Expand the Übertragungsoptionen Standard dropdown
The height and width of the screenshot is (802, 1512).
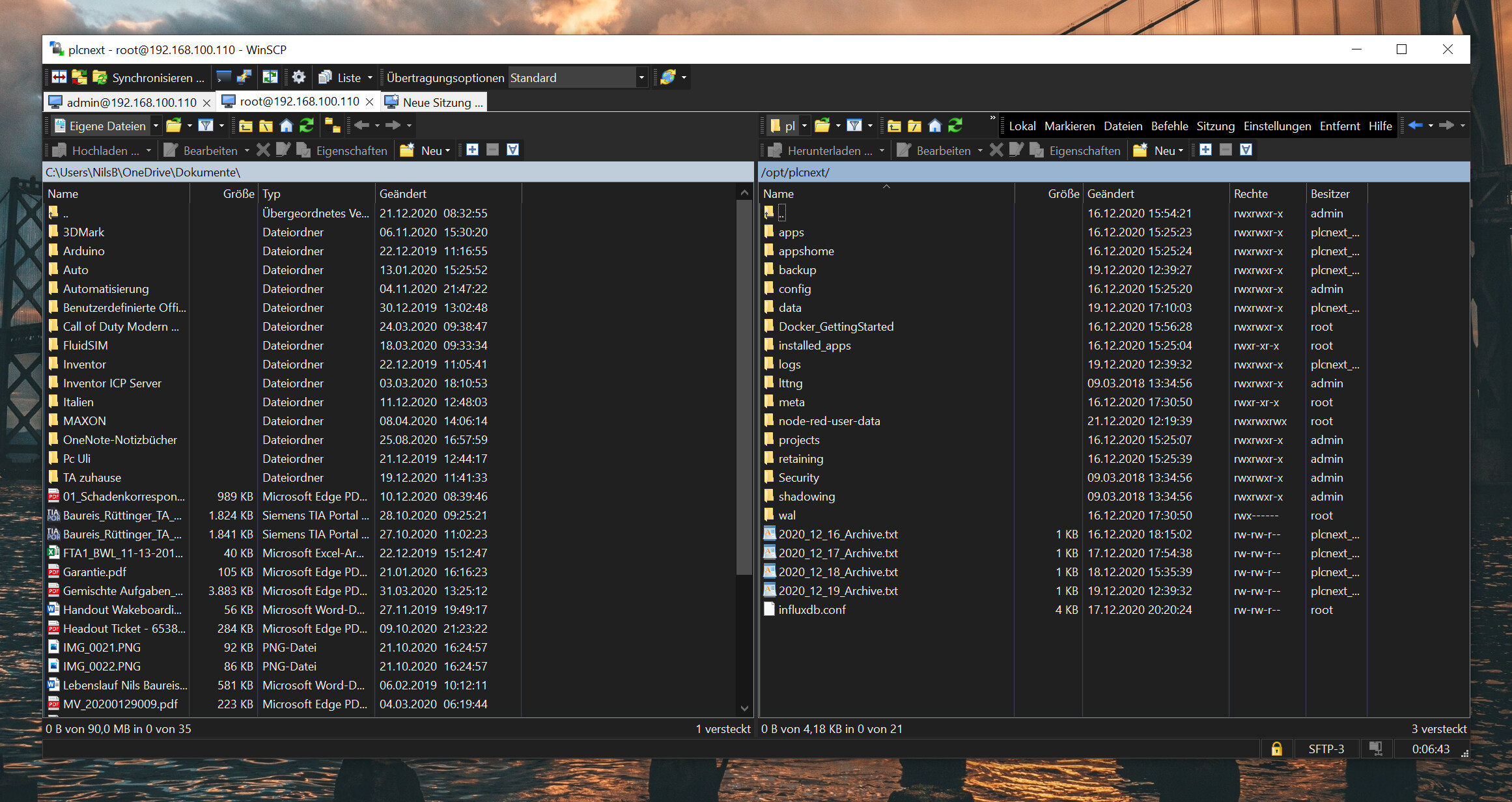point(641,78)
